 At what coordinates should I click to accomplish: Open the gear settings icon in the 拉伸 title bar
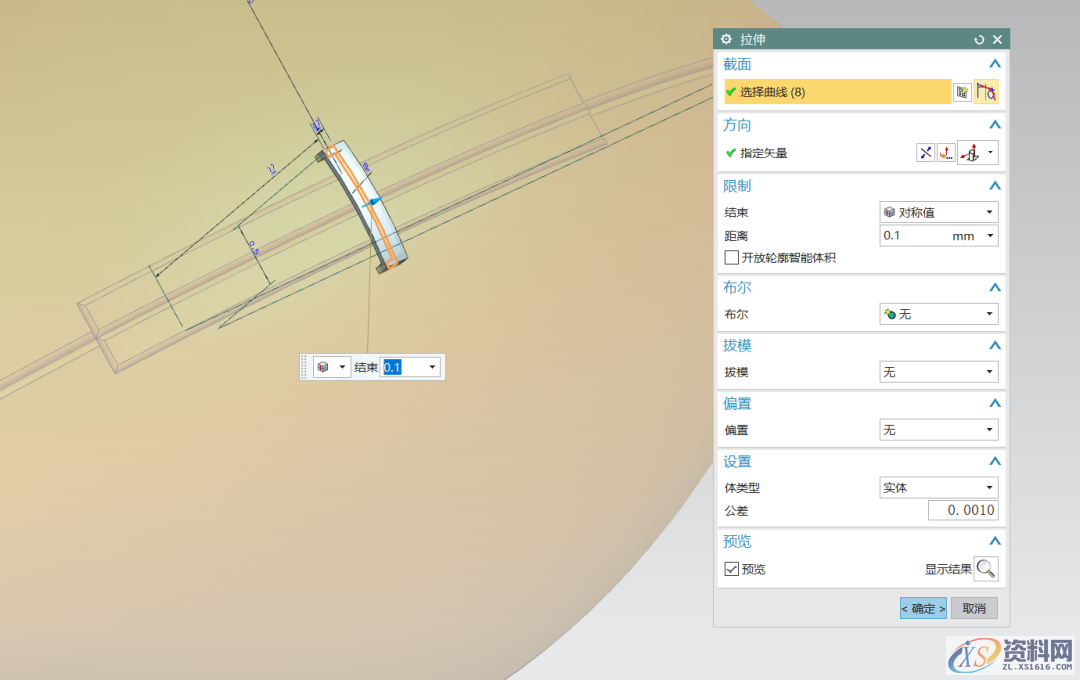pos(726,40)
